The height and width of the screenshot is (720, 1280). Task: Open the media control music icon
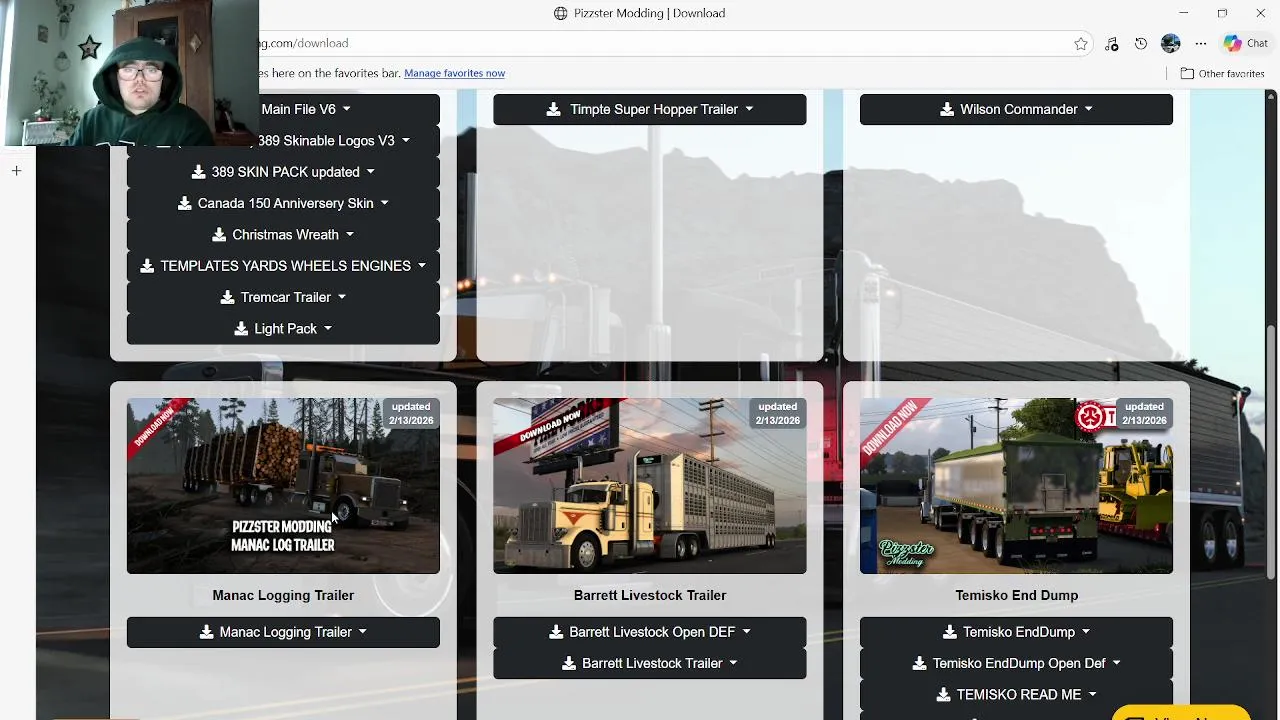tap(1111, 44)
